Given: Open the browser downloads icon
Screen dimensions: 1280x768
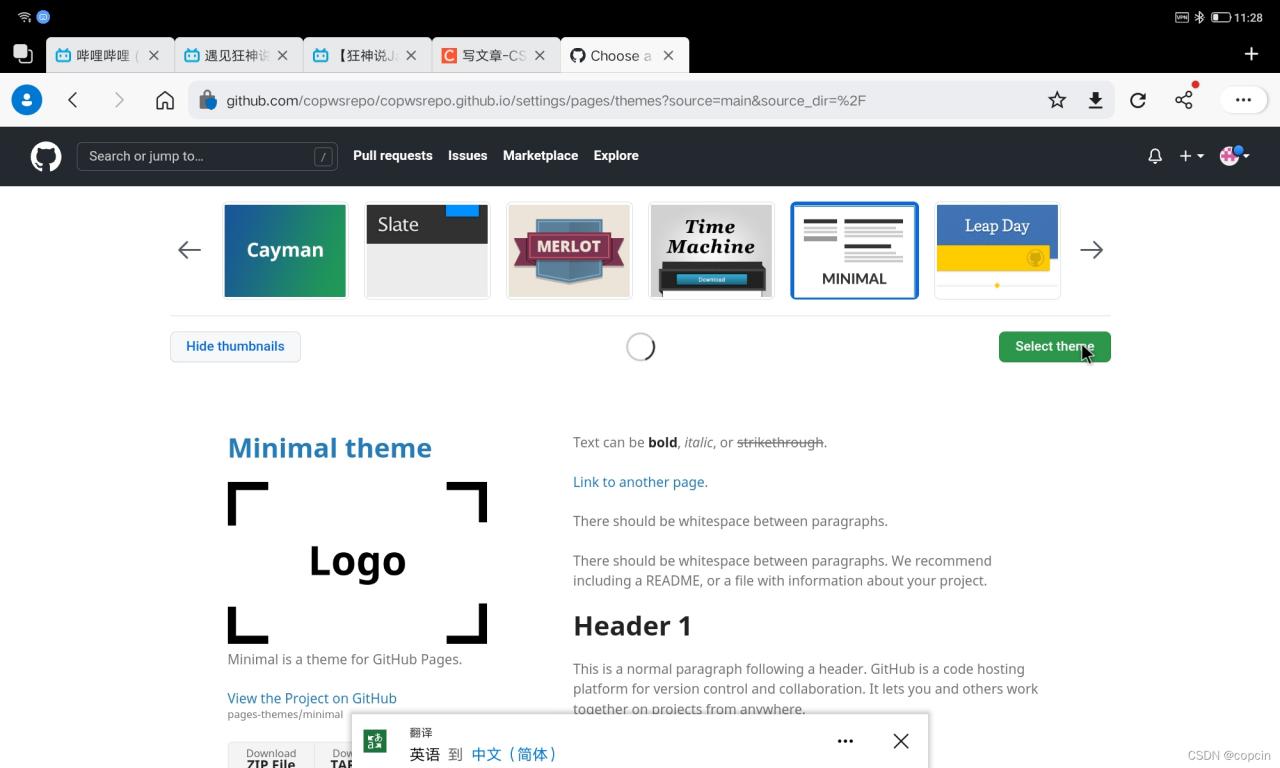Looking at the screenshot, I should click(1096, 100).
